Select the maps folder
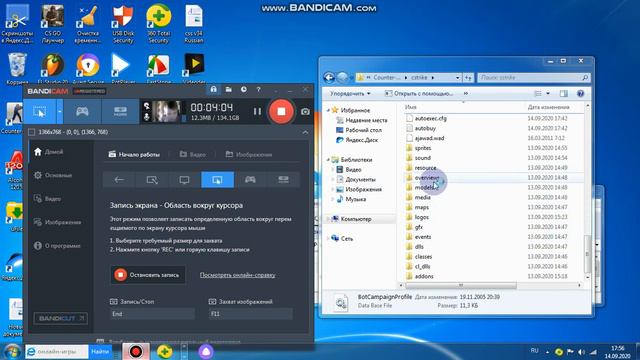Viewport: 640px width, 360px height. pyautogui.click(x=421, y=207)
